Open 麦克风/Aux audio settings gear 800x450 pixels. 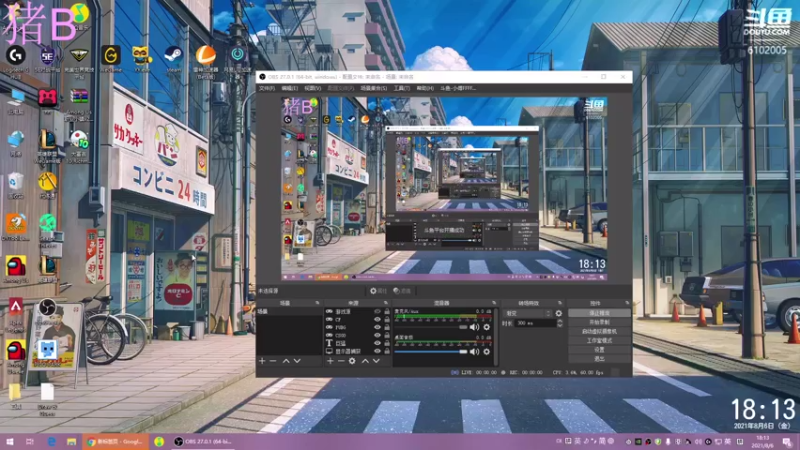point(487,327)
